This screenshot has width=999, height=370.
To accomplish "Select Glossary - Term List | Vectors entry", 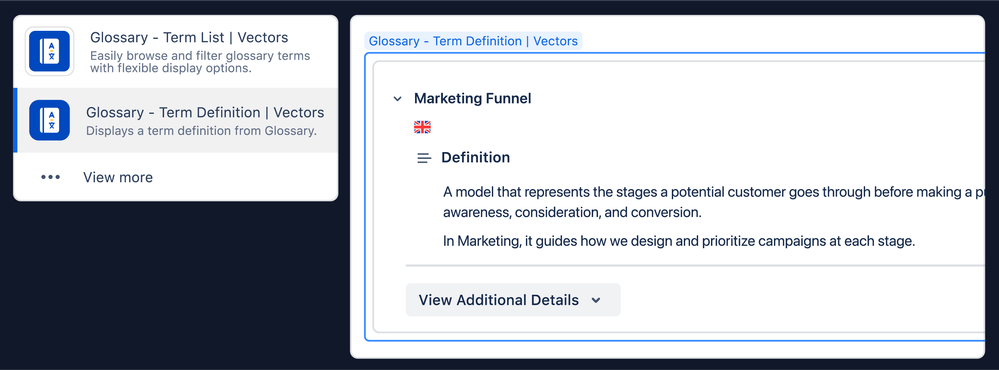I will coord(176,51).
